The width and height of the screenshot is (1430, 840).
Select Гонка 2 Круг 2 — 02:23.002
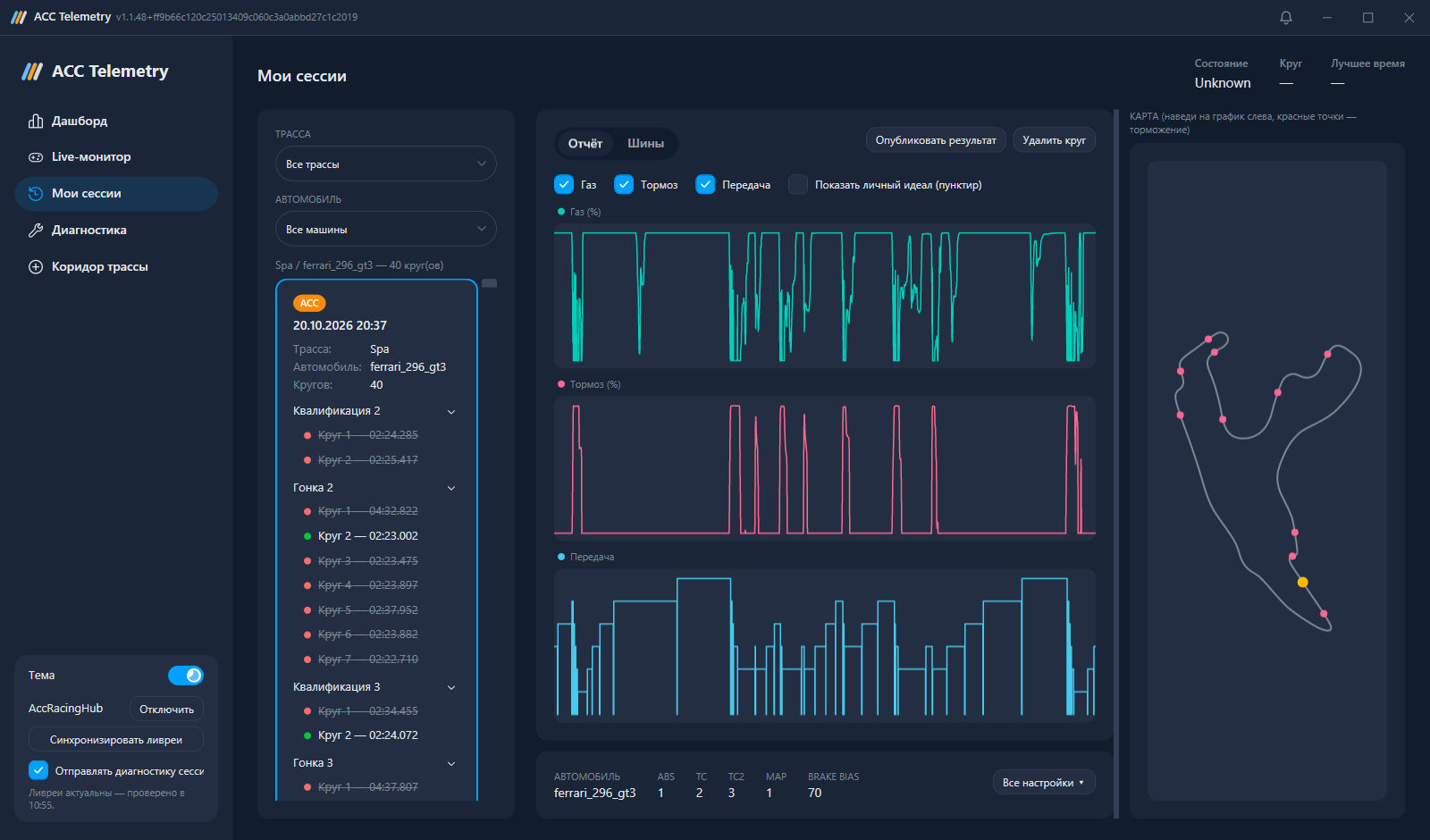click(368, 536)
